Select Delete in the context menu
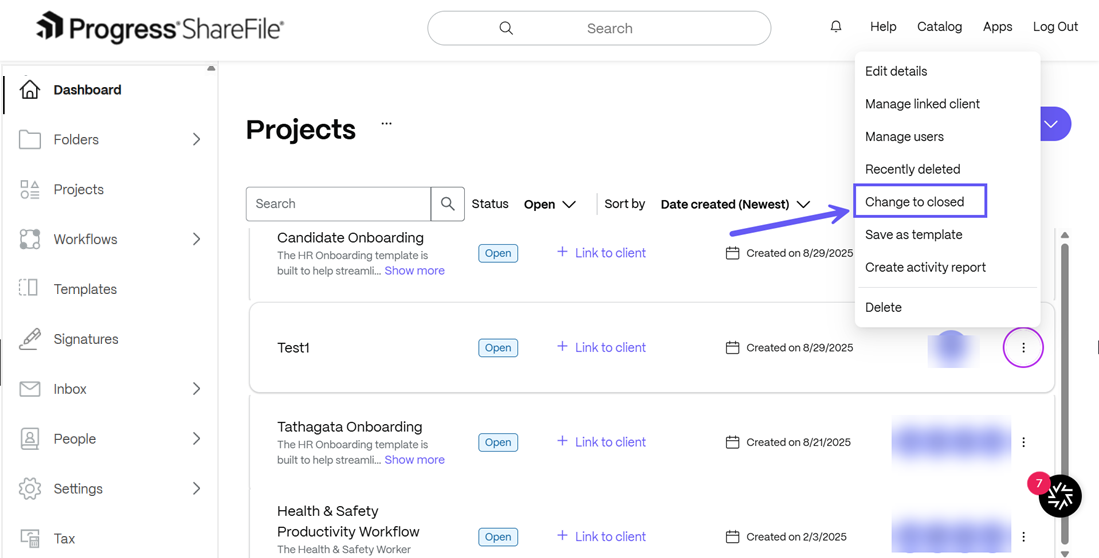The height and width of the screenshot is (558, 1099). pyautogui.click(x=883, y=308)
